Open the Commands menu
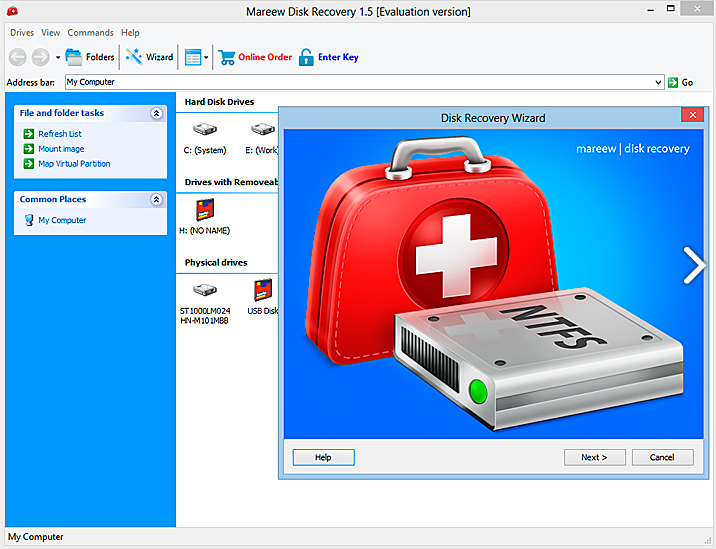Image resolution: width=716 pixels, height=549 pixels. coord(90,33)
